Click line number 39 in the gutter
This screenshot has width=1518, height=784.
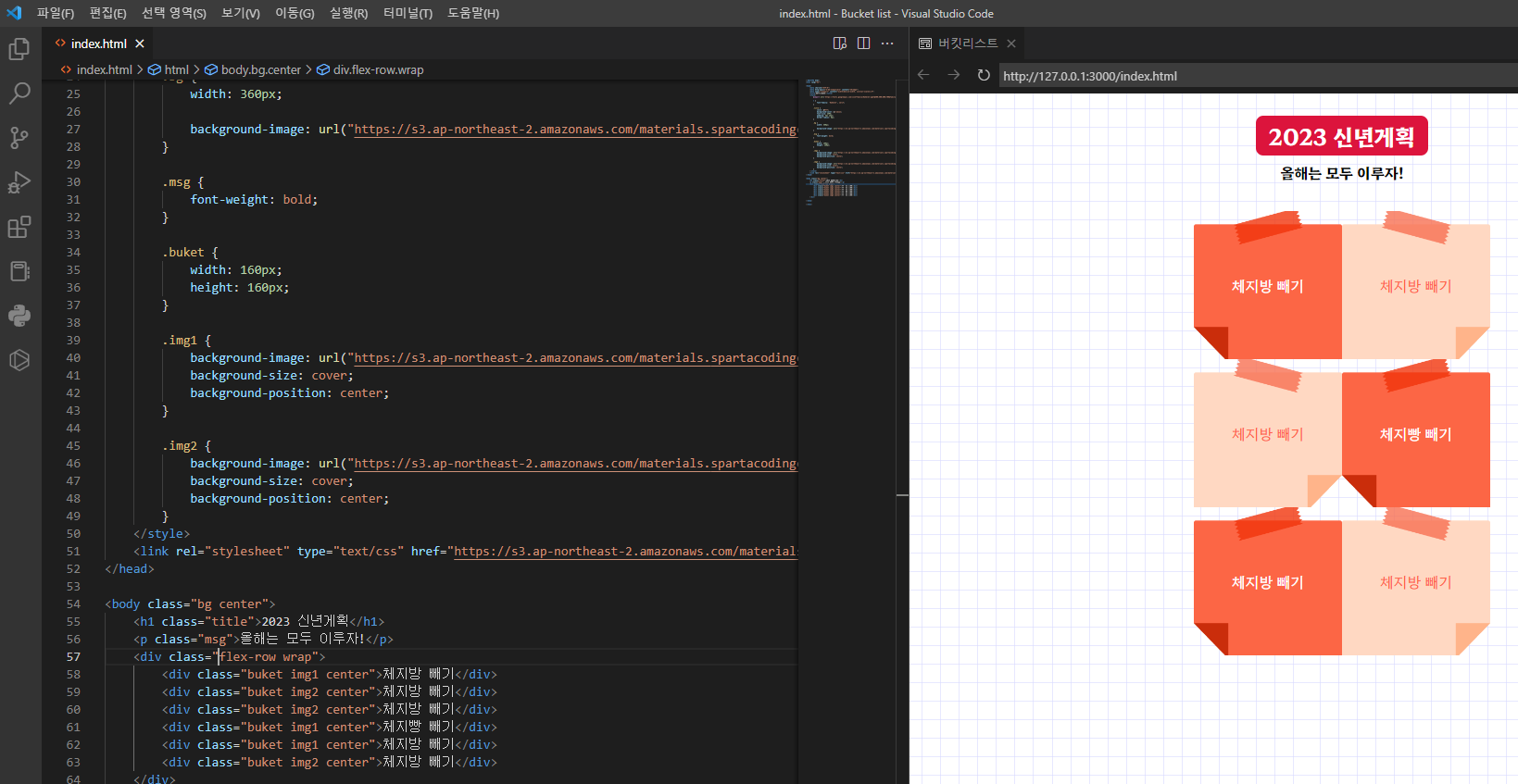(x=73, y=341)
